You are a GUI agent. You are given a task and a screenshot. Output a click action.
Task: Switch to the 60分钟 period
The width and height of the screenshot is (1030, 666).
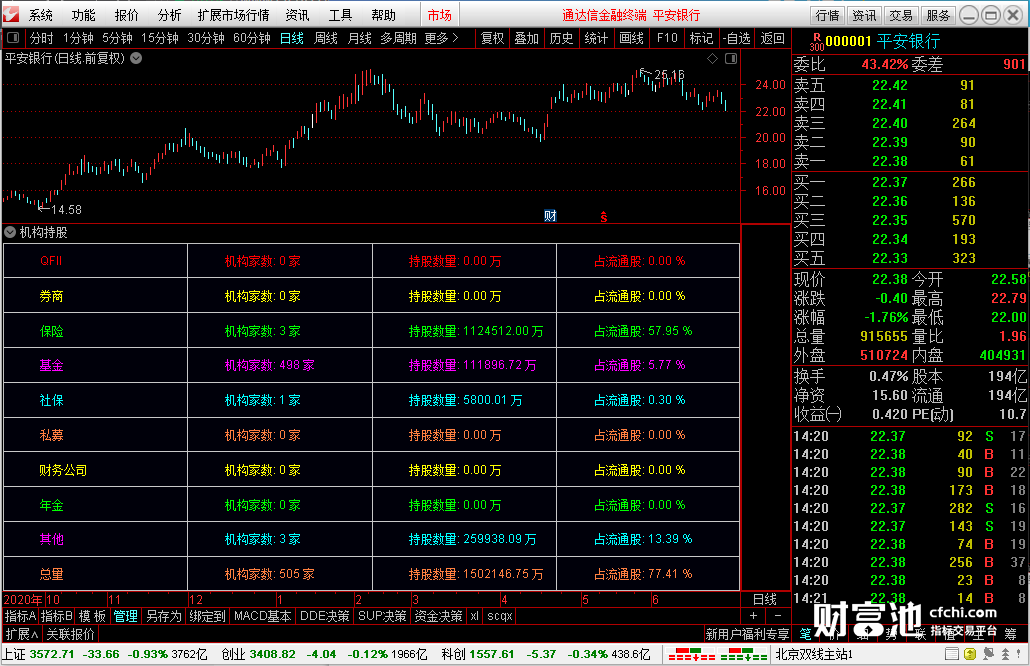pyautogui.click(x=252, y=38)
